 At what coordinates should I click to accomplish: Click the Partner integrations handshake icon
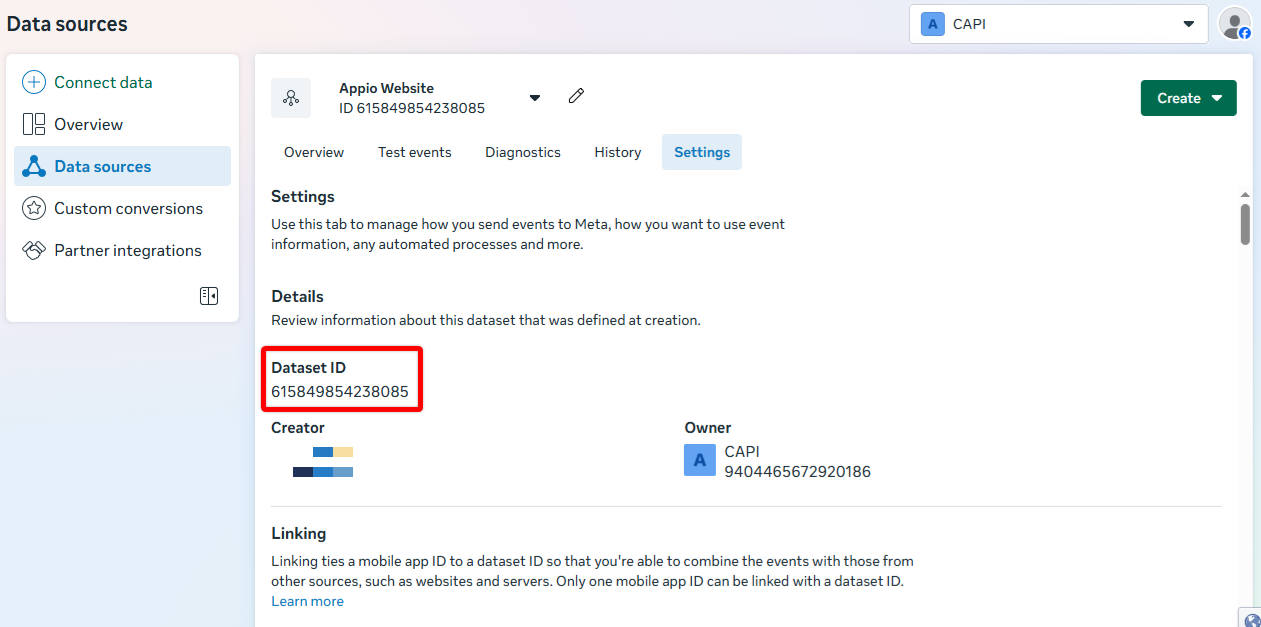pyautogui.click(x=34, y=250)
